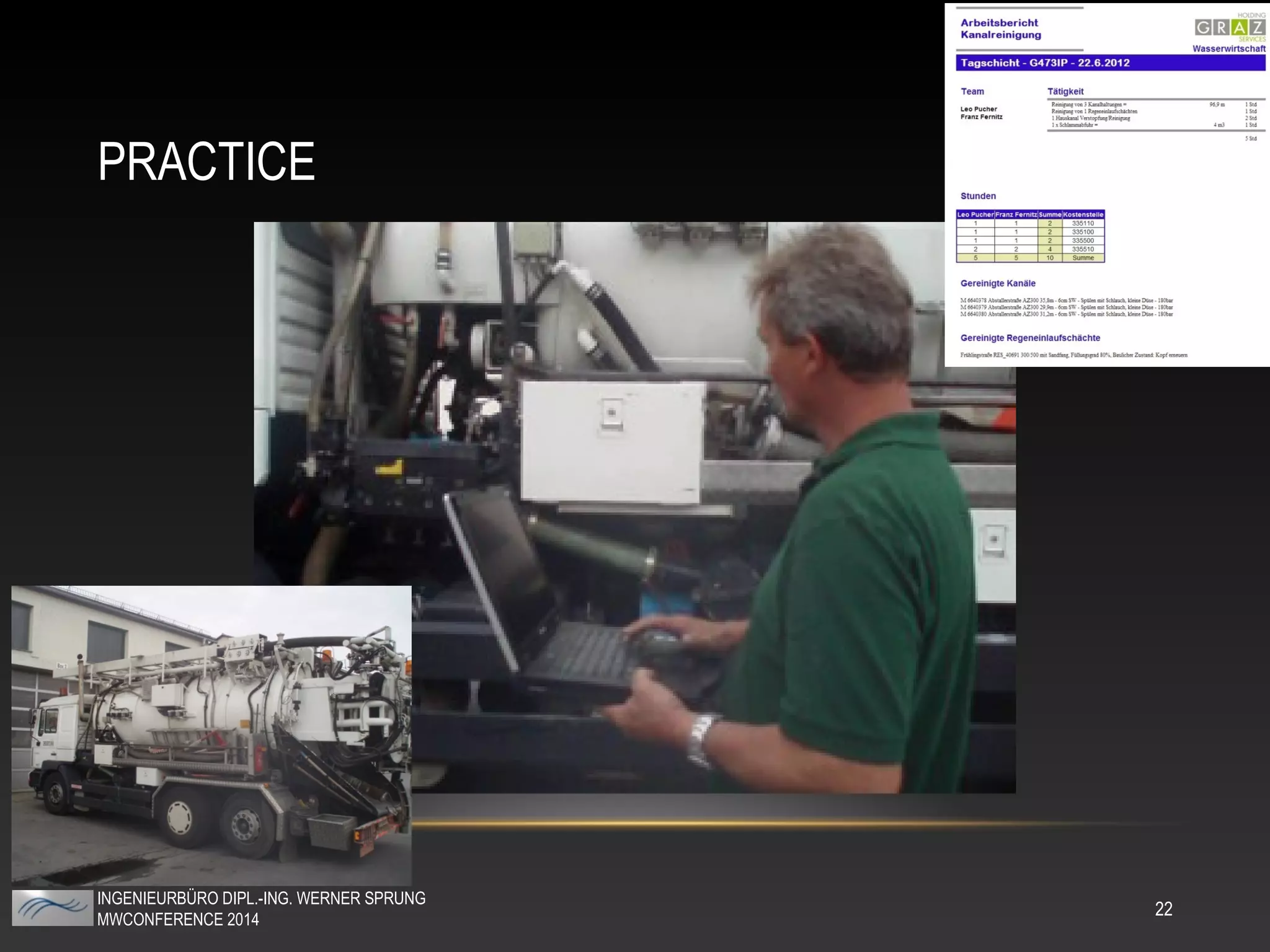Click the Wasserwirtschaft label
1270x952 pixels.
[x=1228, y=48]
